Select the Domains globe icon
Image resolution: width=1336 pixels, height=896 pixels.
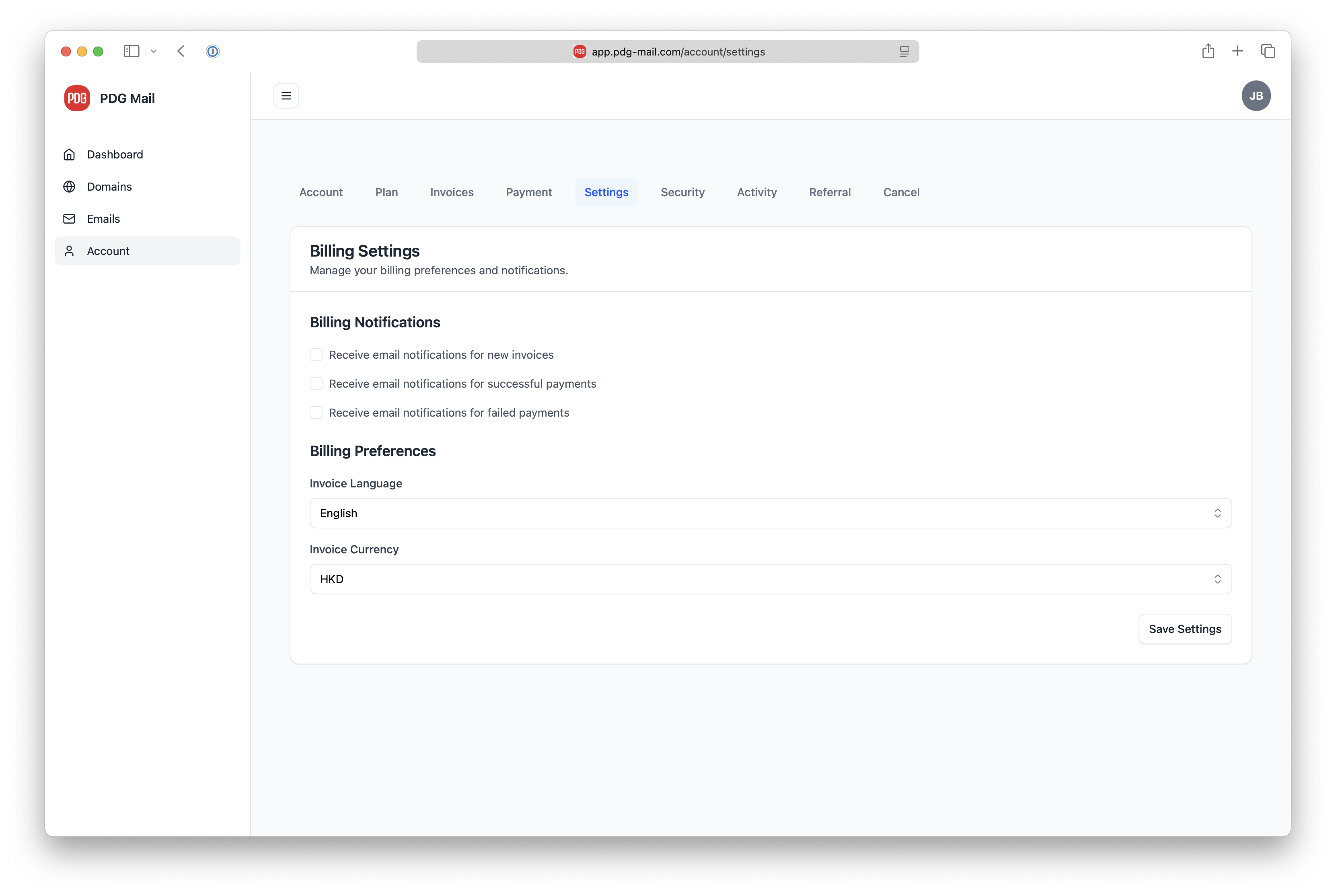(x=69, y=186)
